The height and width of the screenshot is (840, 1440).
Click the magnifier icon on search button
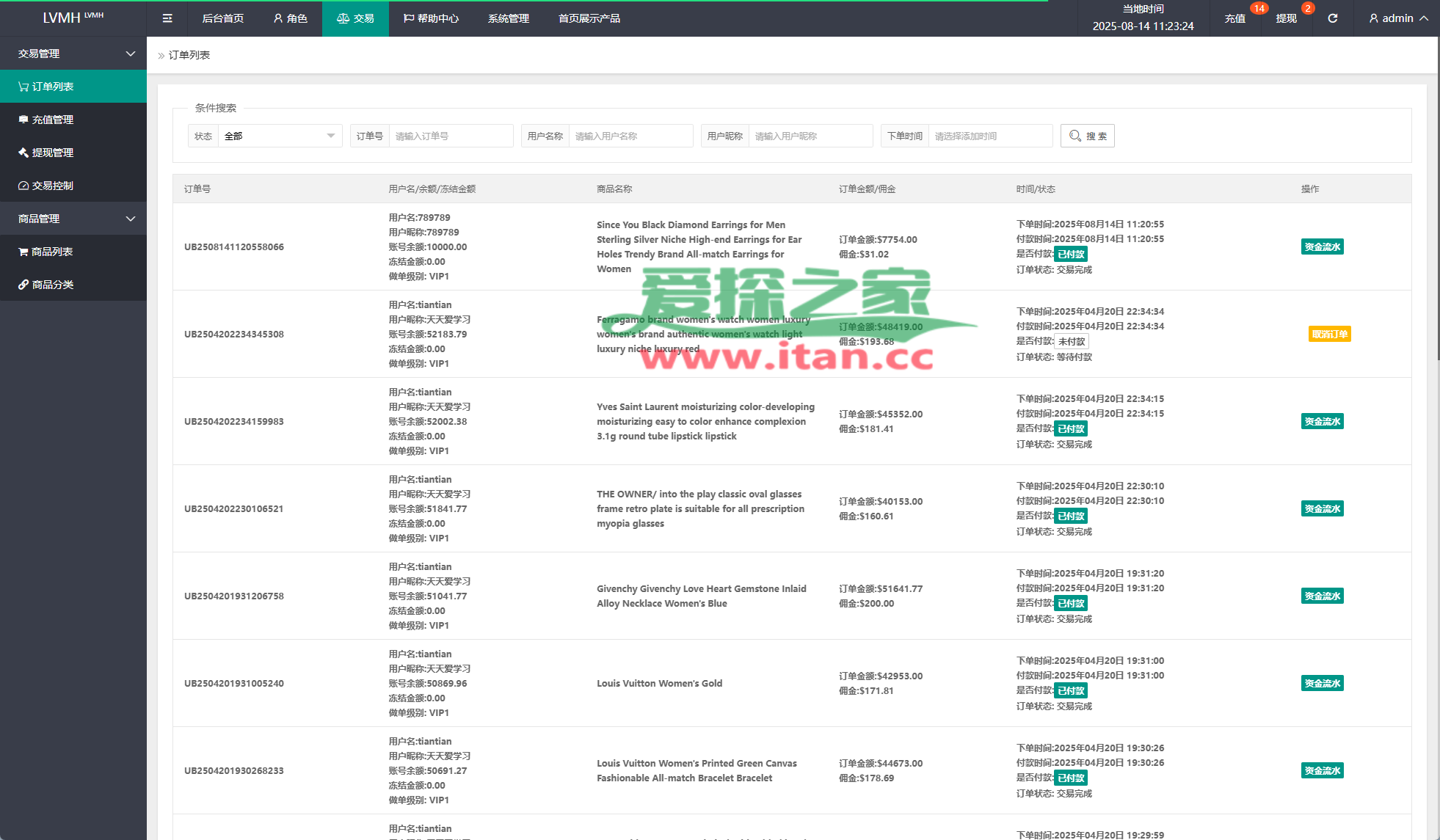click(x=1074, y=136)
